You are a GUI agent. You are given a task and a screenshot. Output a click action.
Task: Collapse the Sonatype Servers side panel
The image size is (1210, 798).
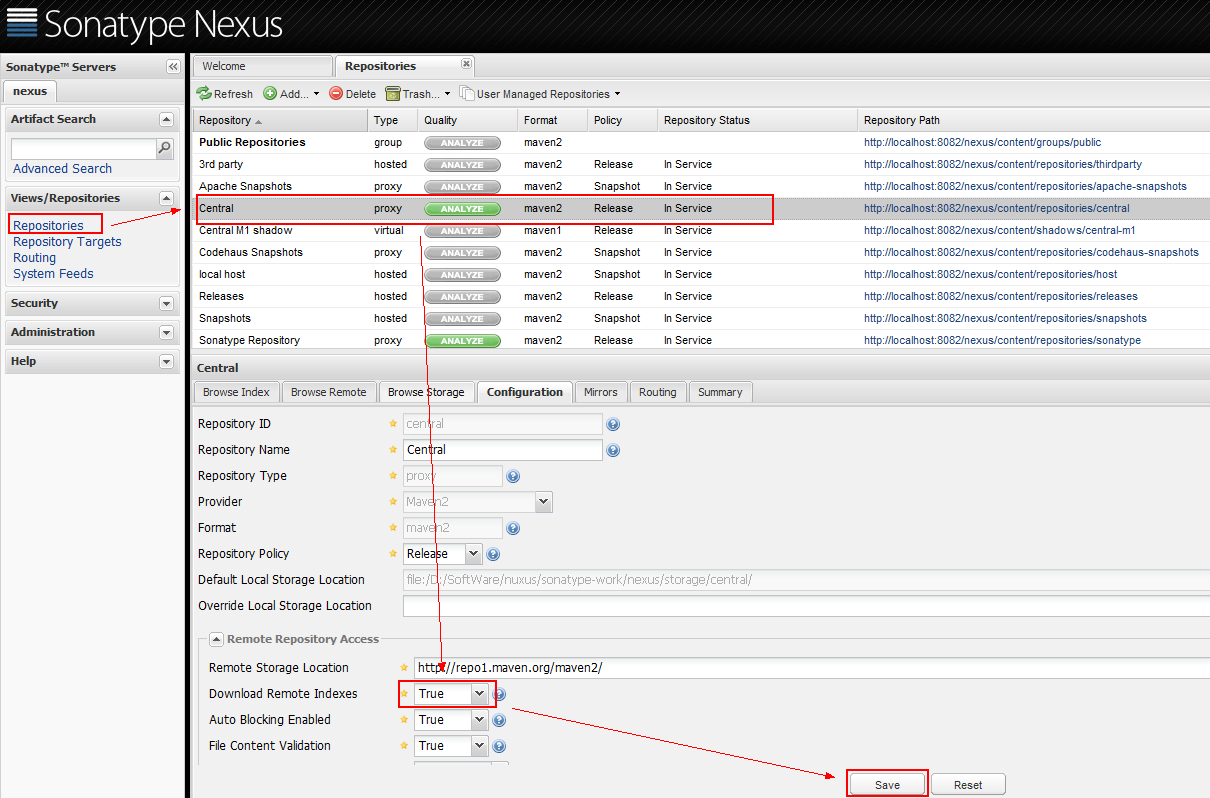(x=173, y=67)
